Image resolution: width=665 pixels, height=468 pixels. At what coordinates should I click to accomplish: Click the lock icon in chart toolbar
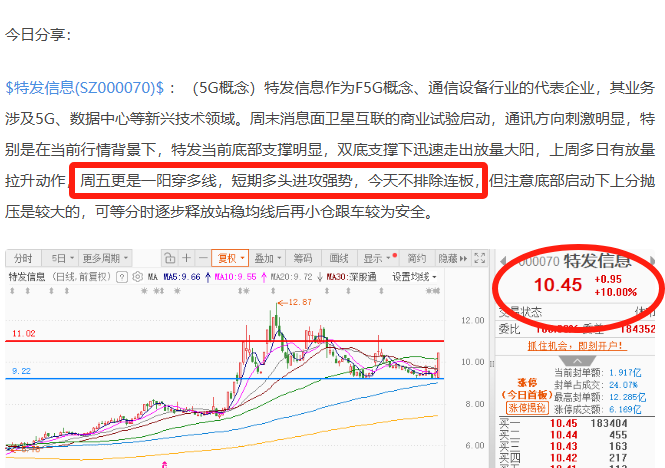coord(170,258)
